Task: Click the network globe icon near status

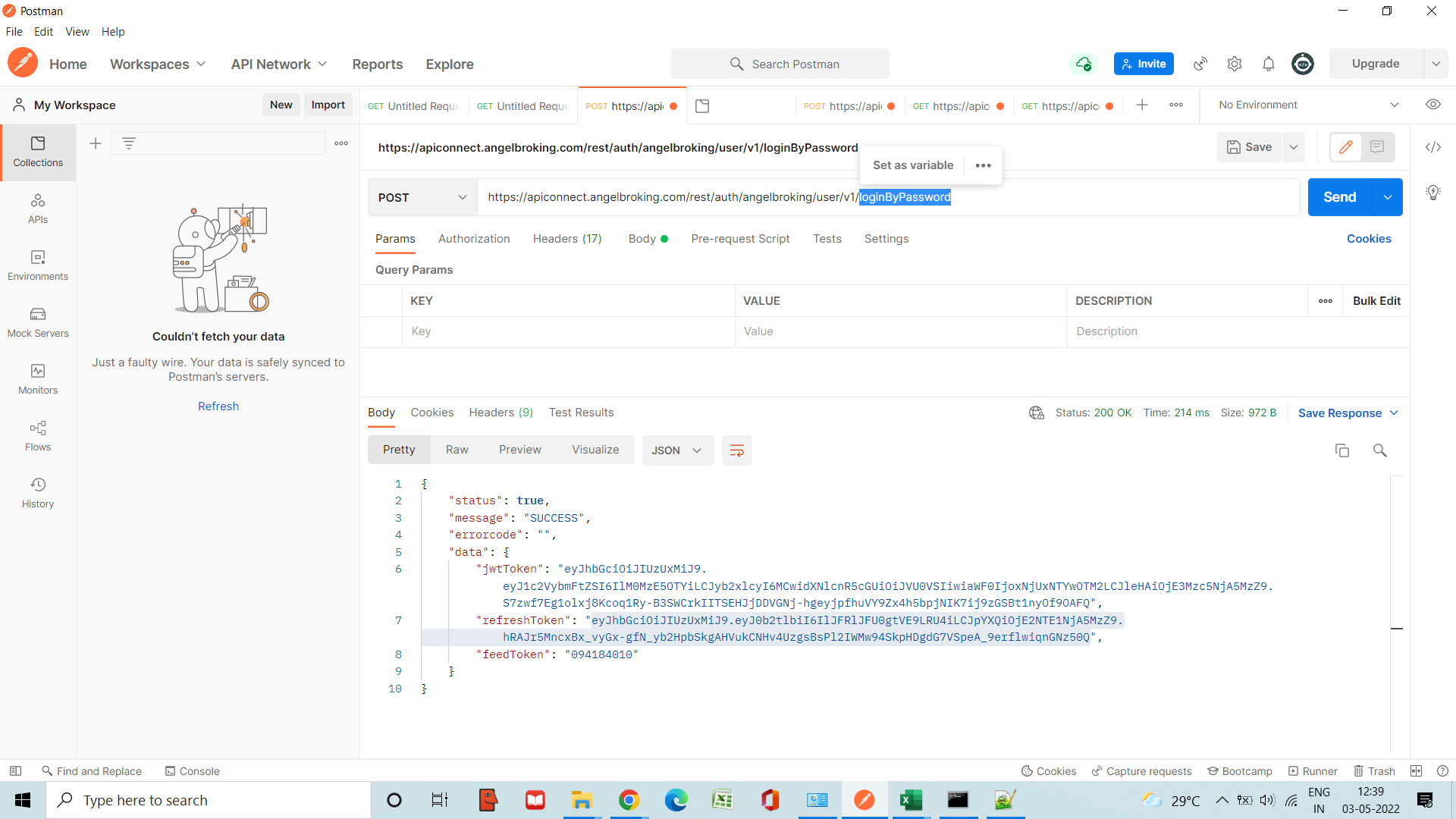Action: 1037,413
